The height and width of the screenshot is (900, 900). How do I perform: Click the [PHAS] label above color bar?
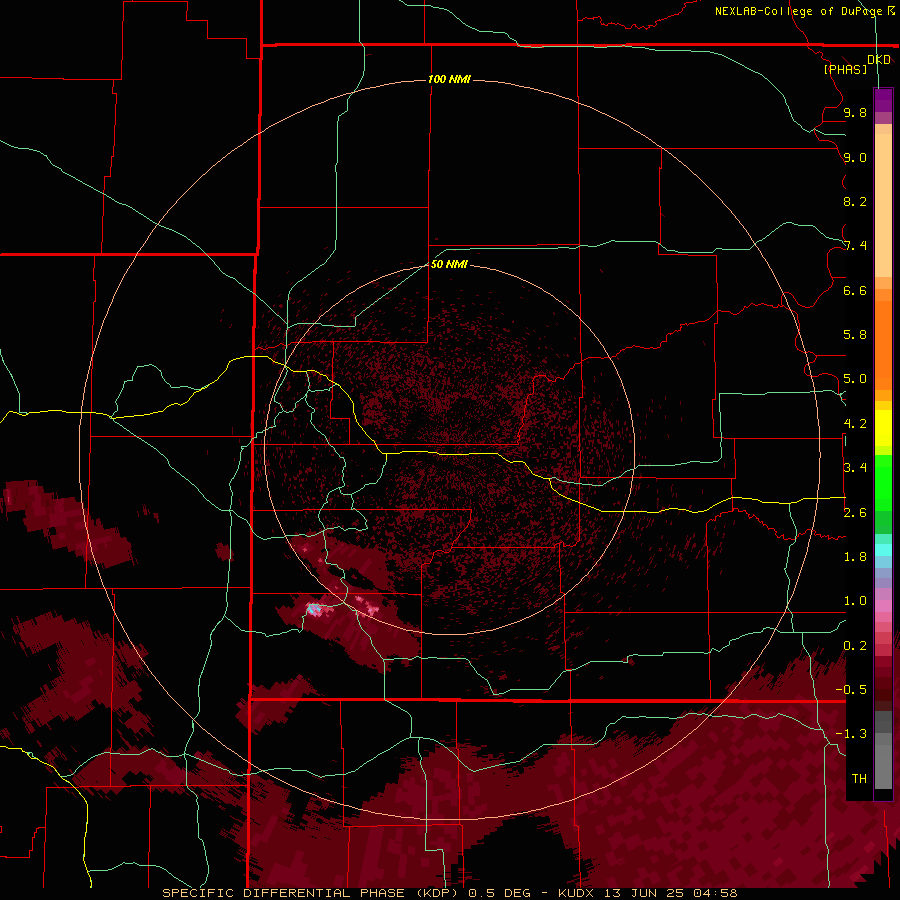pyautogui.click(x=845, y=70)
